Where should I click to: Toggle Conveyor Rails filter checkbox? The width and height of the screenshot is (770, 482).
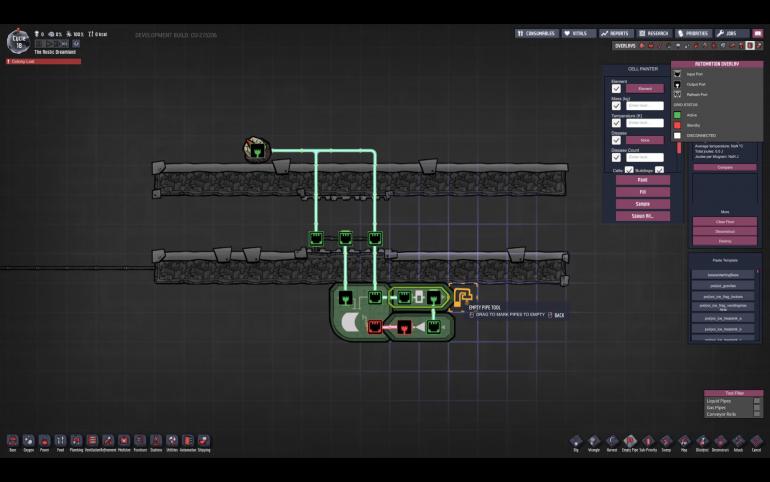(x=757, y=413)
